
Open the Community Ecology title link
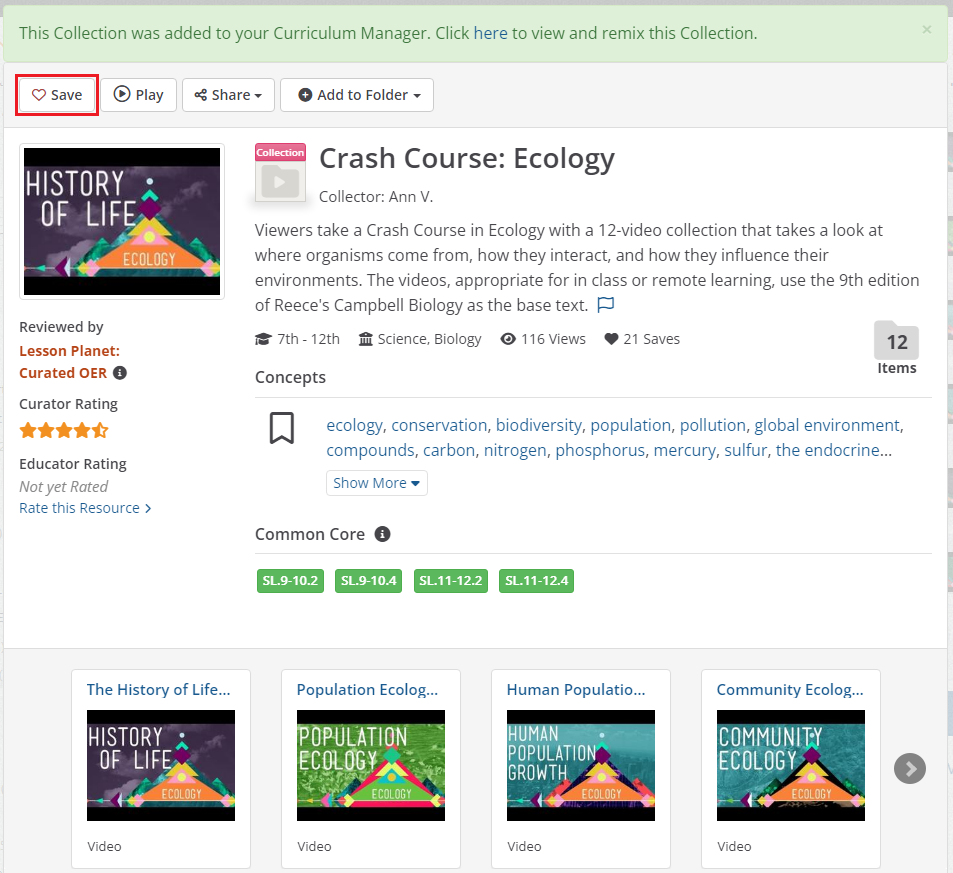pyautogui.click(x=790, y=689)
